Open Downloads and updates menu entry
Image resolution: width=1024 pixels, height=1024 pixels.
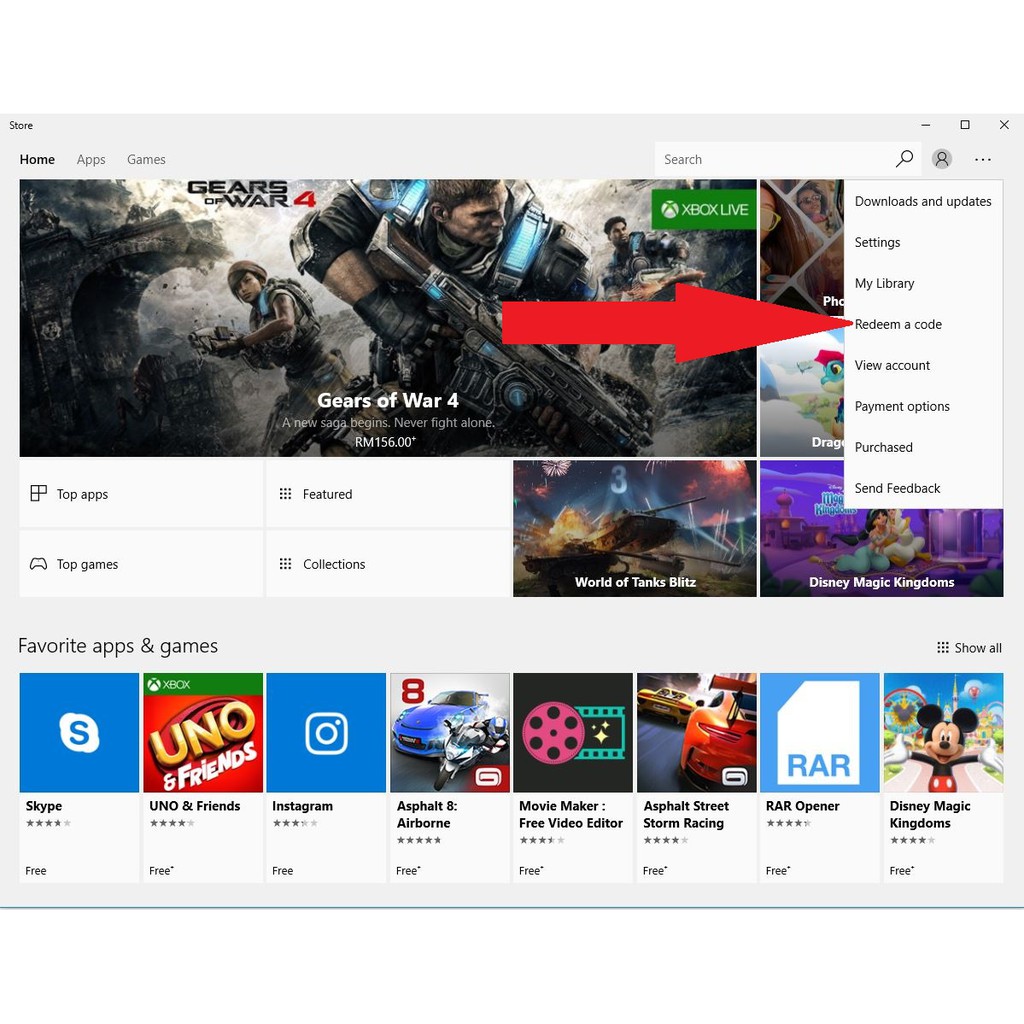[x=922, y=202]
